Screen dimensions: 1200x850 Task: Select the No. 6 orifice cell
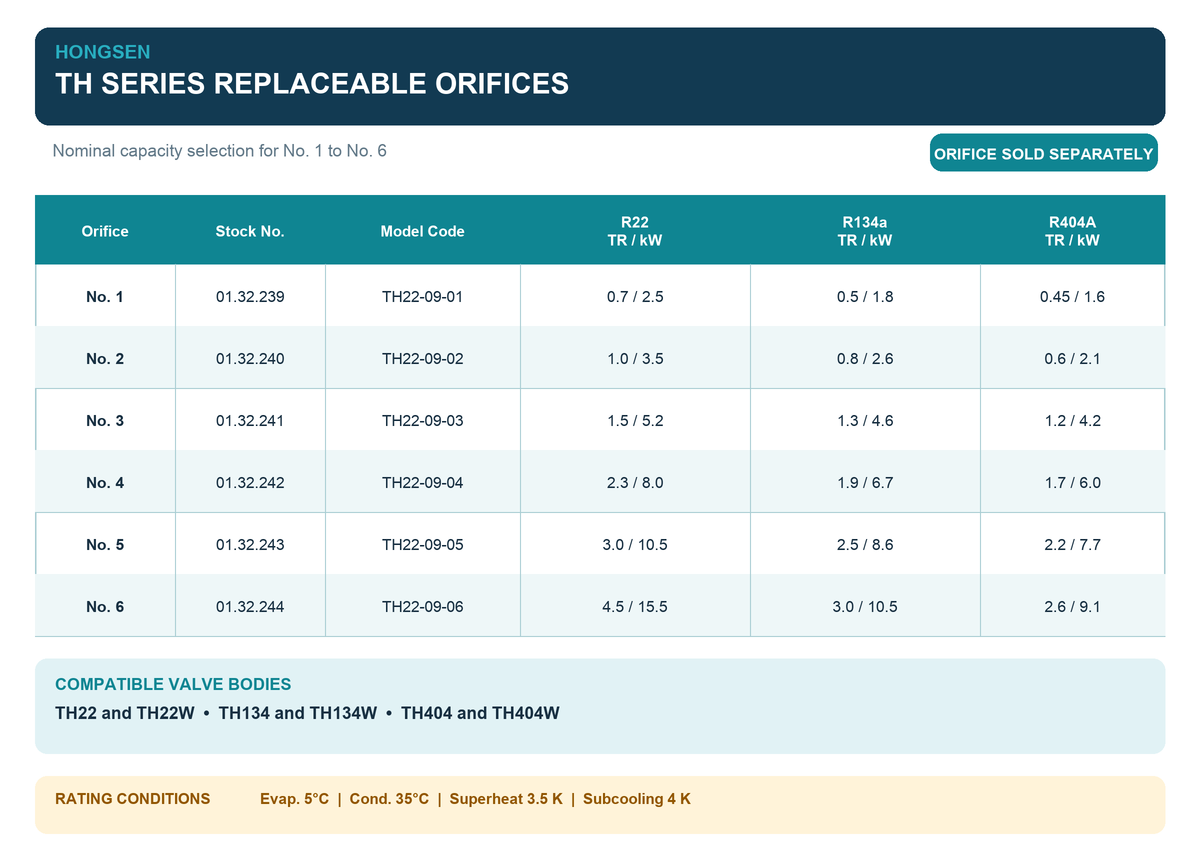(105, 607)
